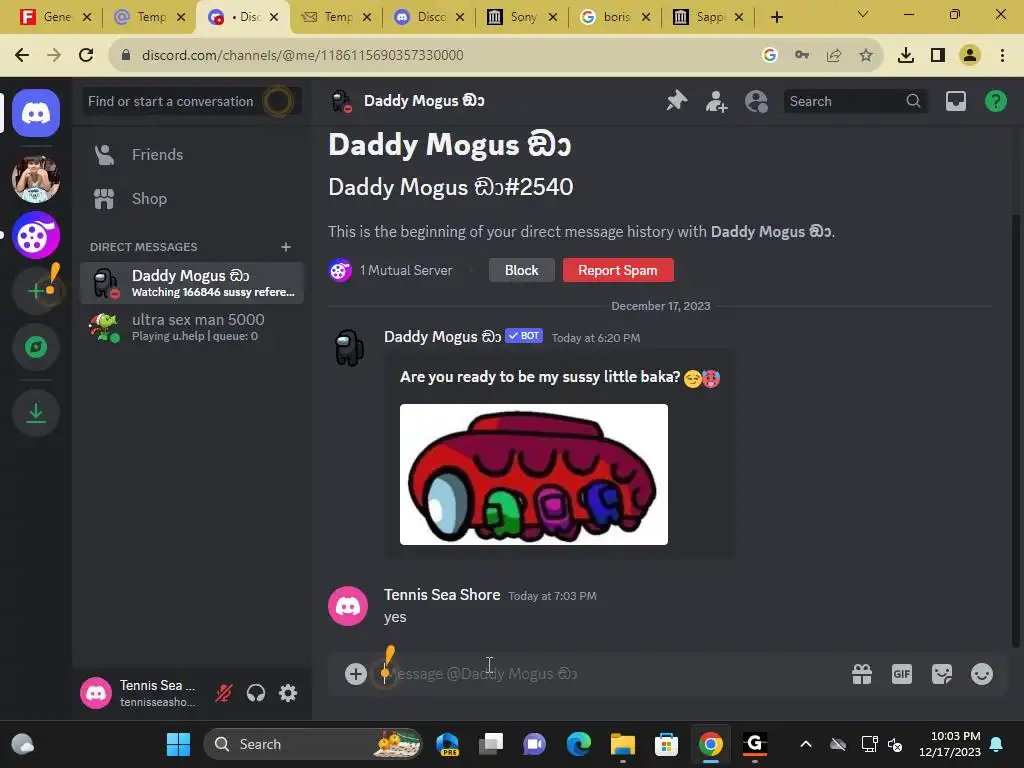
Task: Open Friends list
Action: pyautogui.click(x=192, y=155)
